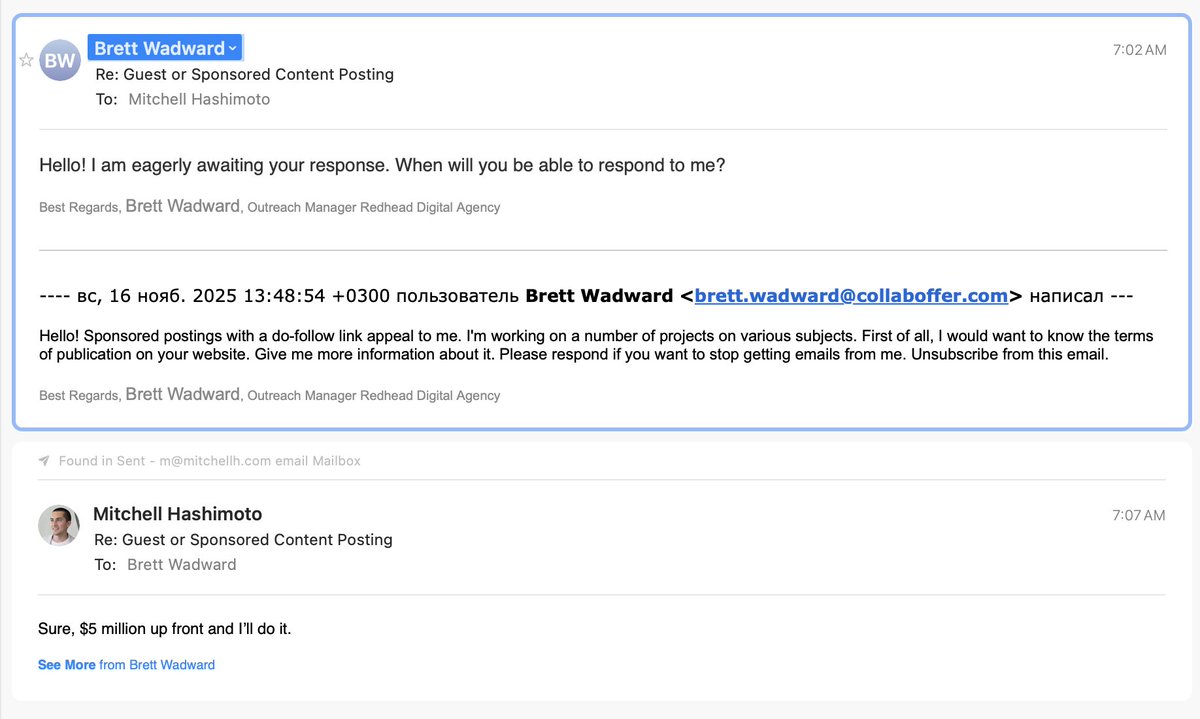Select "Found in Sent" mailbox label
Screen dimensions: 1200x719
210,461
